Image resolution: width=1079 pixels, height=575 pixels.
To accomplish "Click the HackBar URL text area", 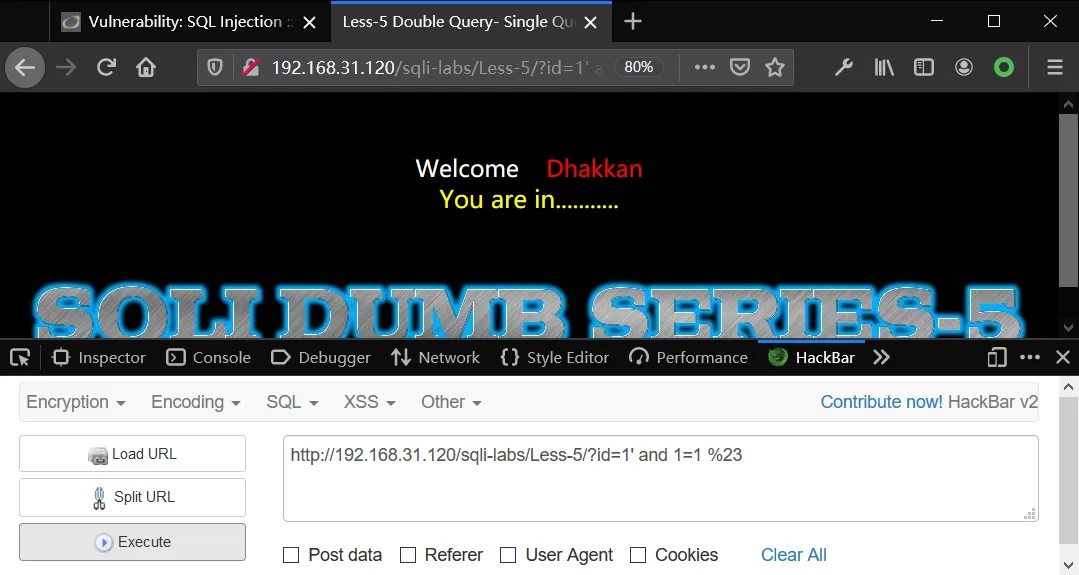I will point(661,479).
